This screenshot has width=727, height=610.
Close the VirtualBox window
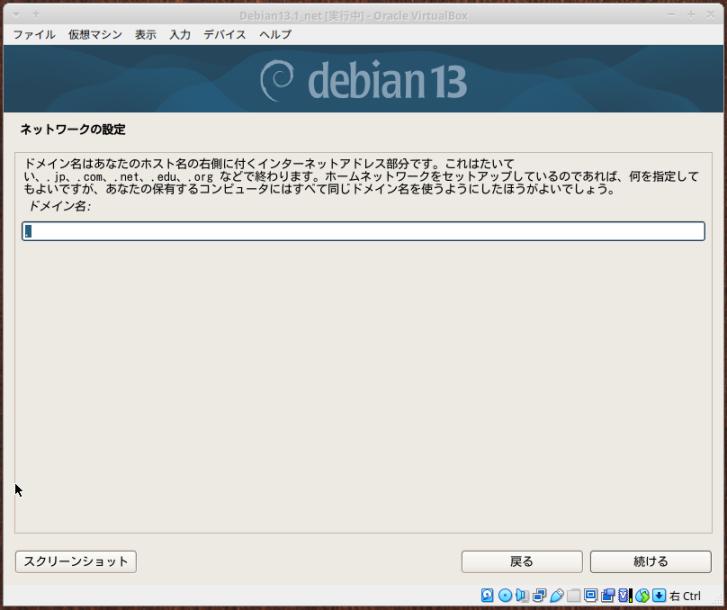pyautogui.click(x=710, y=14)
